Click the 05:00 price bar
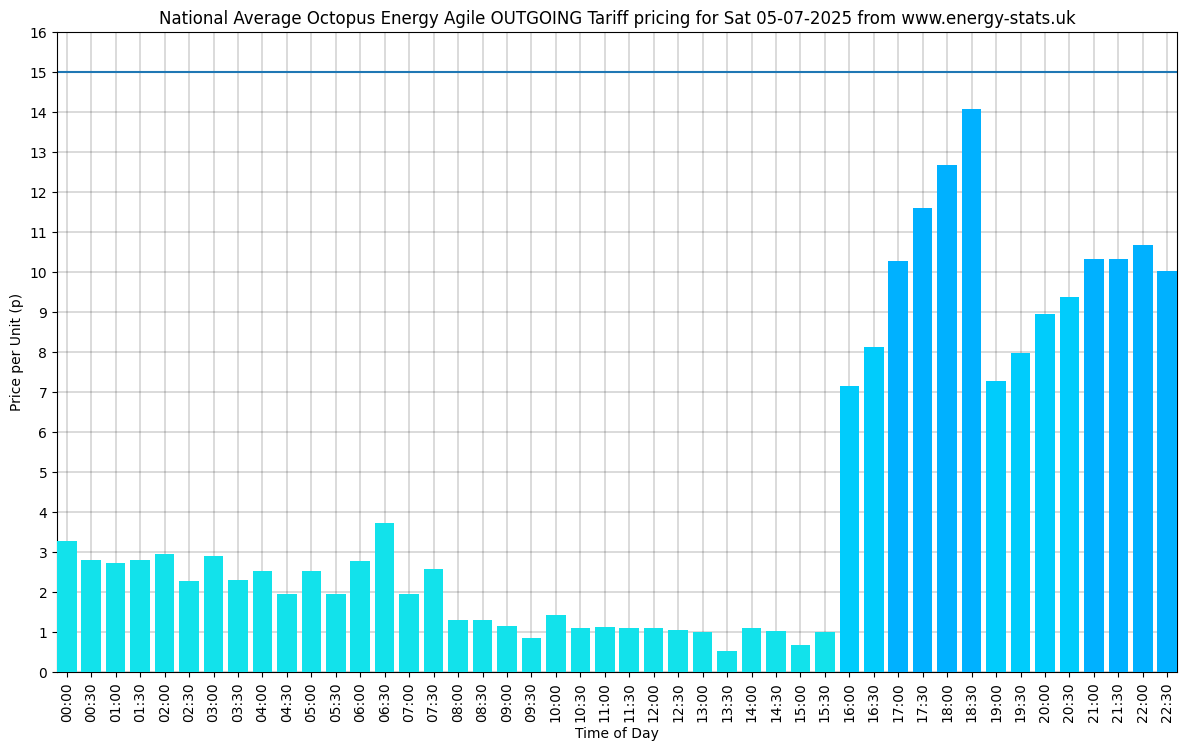1187x751 pixels. (311, 622)
